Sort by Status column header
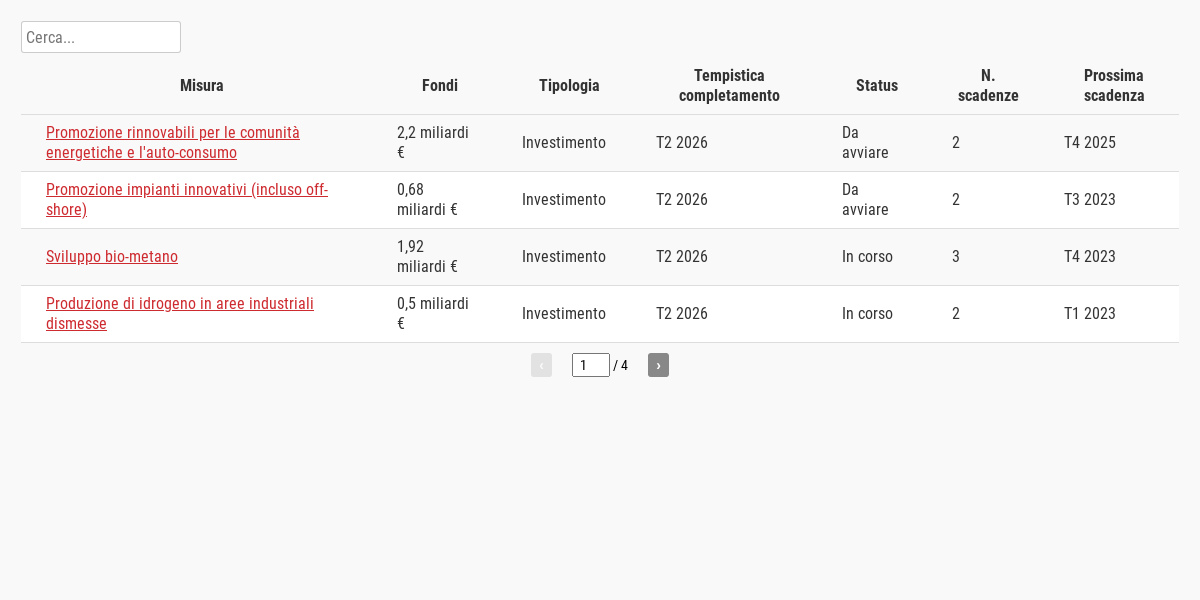The height and width of the screenshot is (600, 1200). pos(877,85)
